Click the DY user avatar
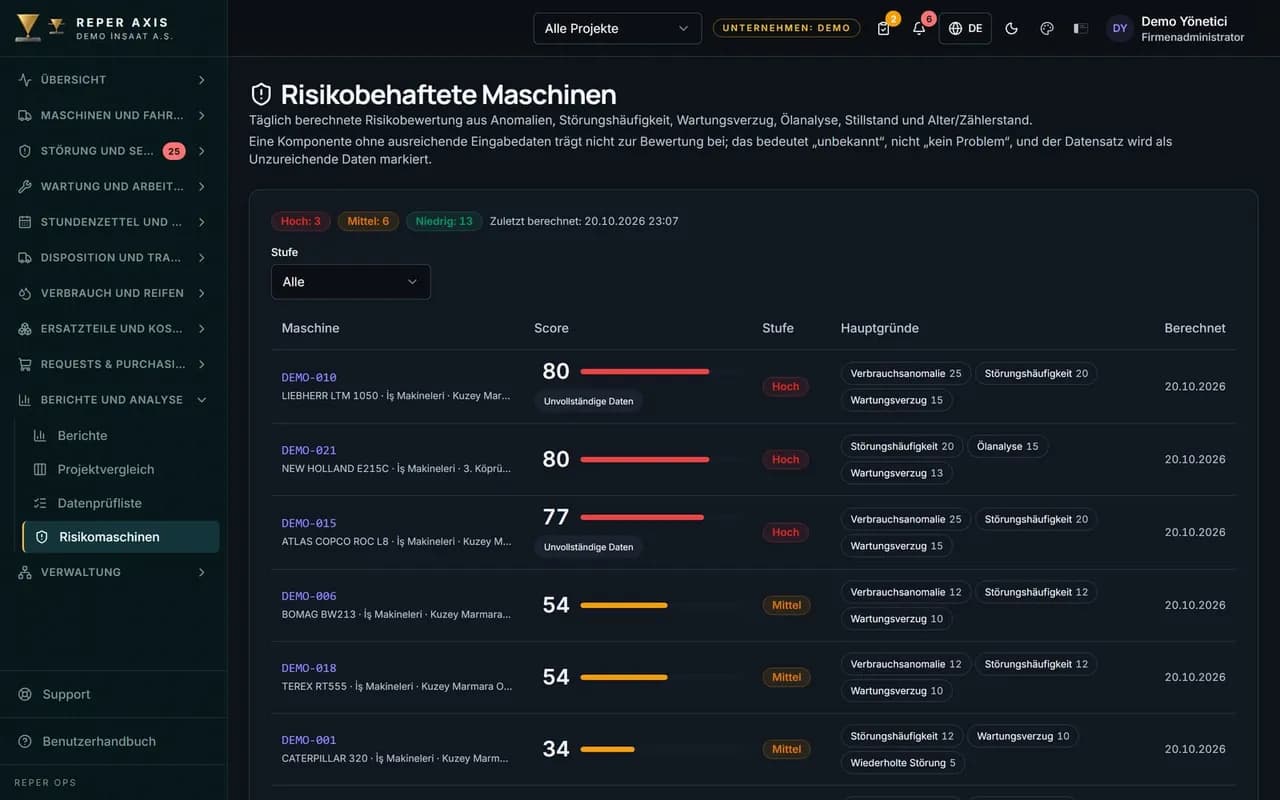This screenshot has width=1280, height=800. [1120, 28]
